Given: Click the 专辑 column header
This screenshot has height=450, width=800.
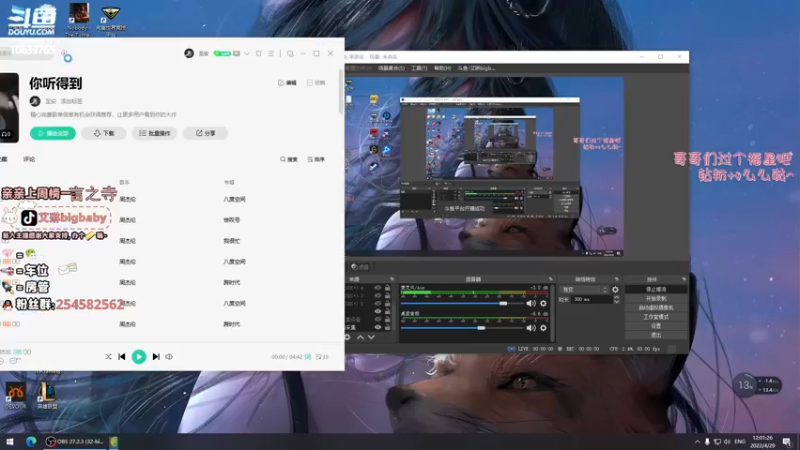Looking at the screenshot, I should click(x=229, y=182).
